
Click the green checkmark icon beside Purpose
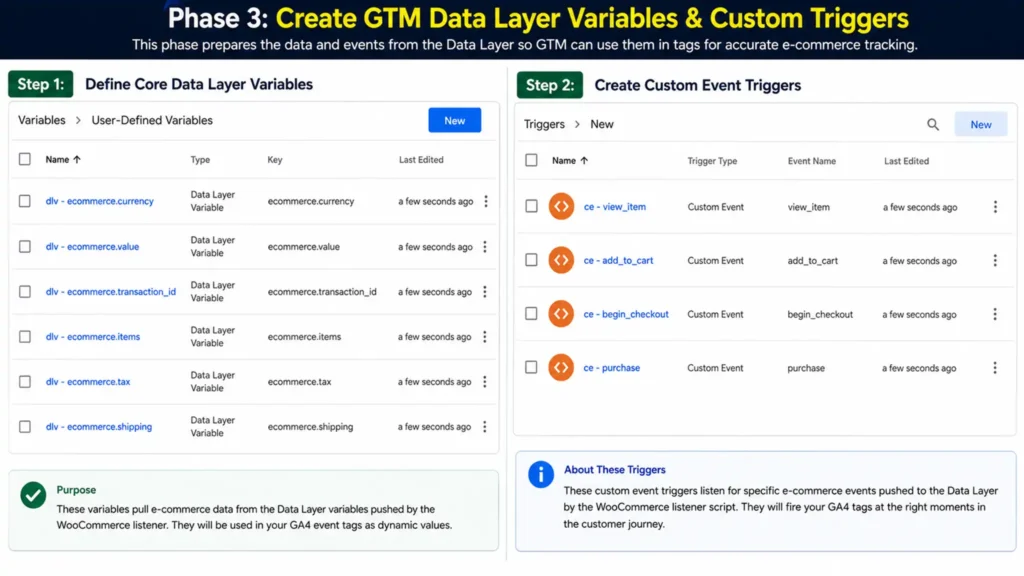[33, 495]
